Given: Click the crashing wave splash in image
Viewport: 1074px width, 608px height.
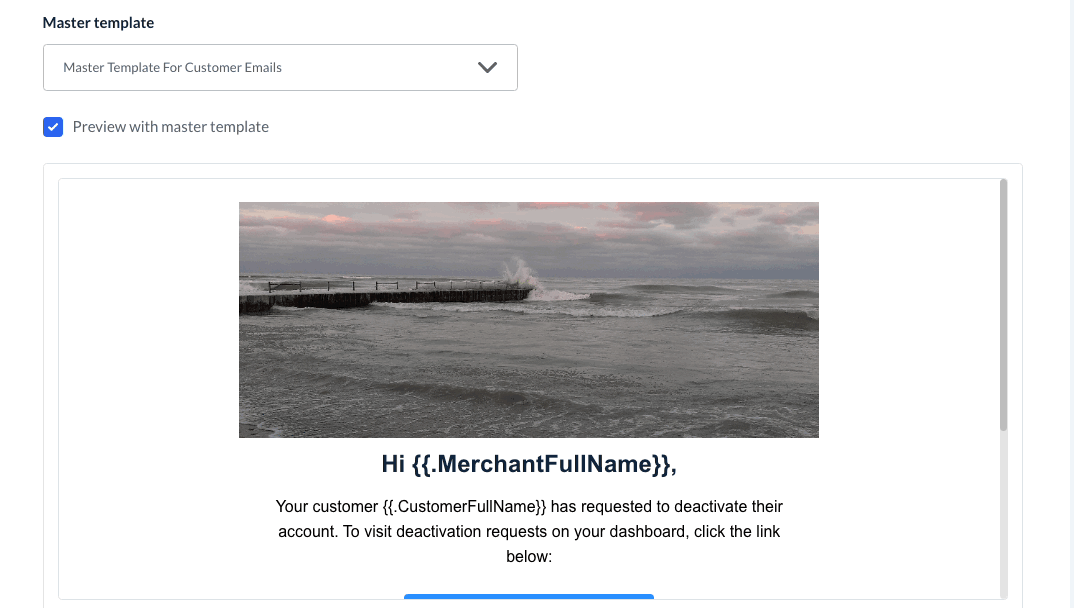Looking at the screenshot, I should point(520,275).
